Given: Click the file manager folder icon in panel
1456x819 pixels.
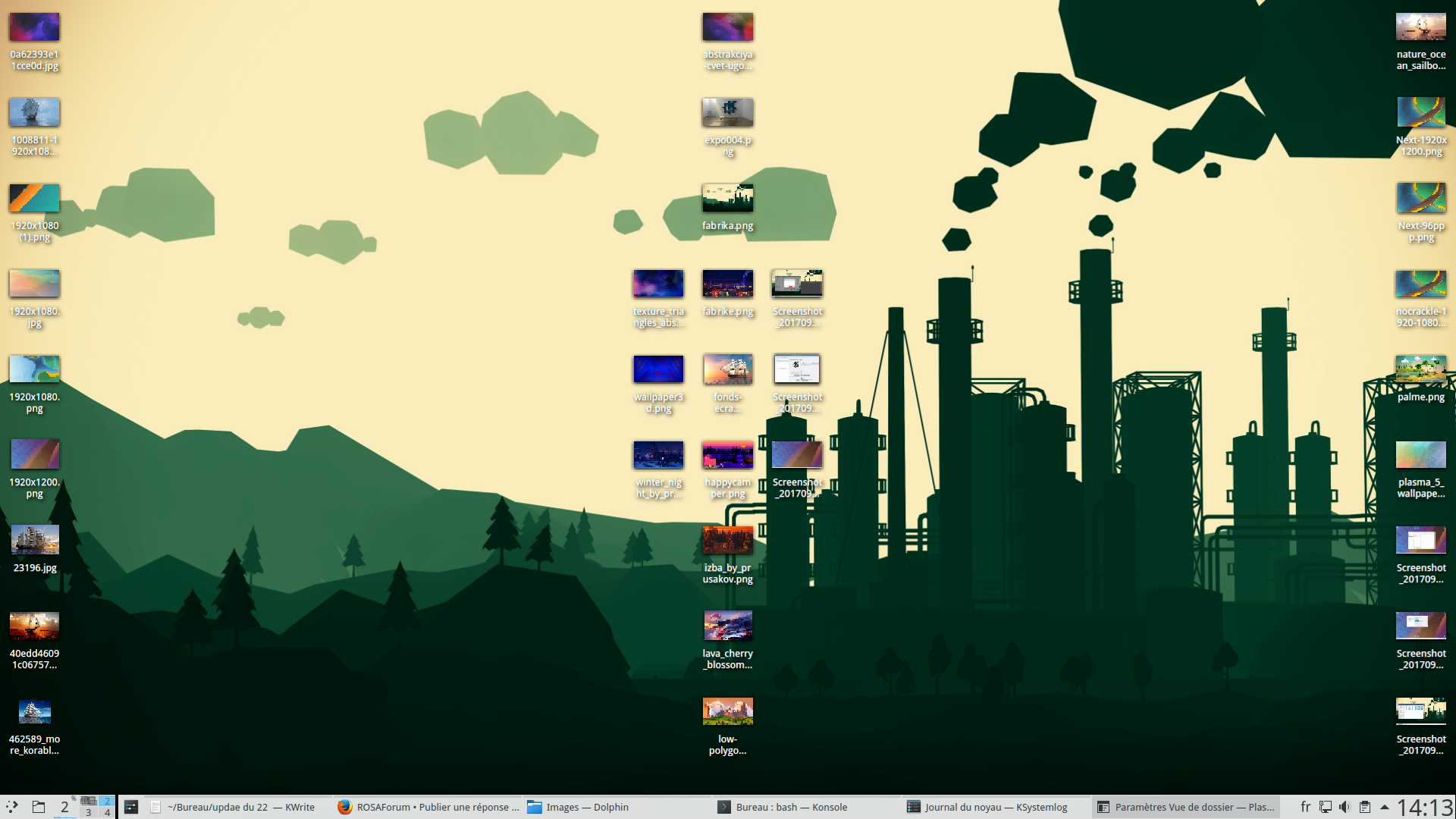Looking at the screenshot, I should tap(39, 807).
